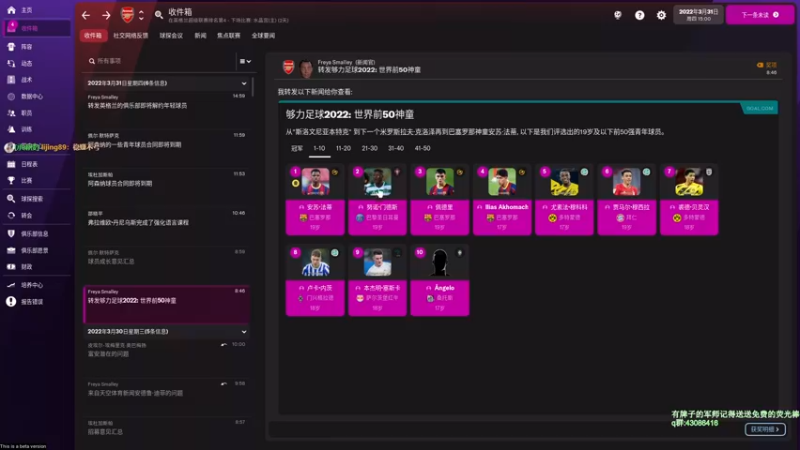Open the help question mark icon
Screen dimensions: 800x450
click(639, 15)
